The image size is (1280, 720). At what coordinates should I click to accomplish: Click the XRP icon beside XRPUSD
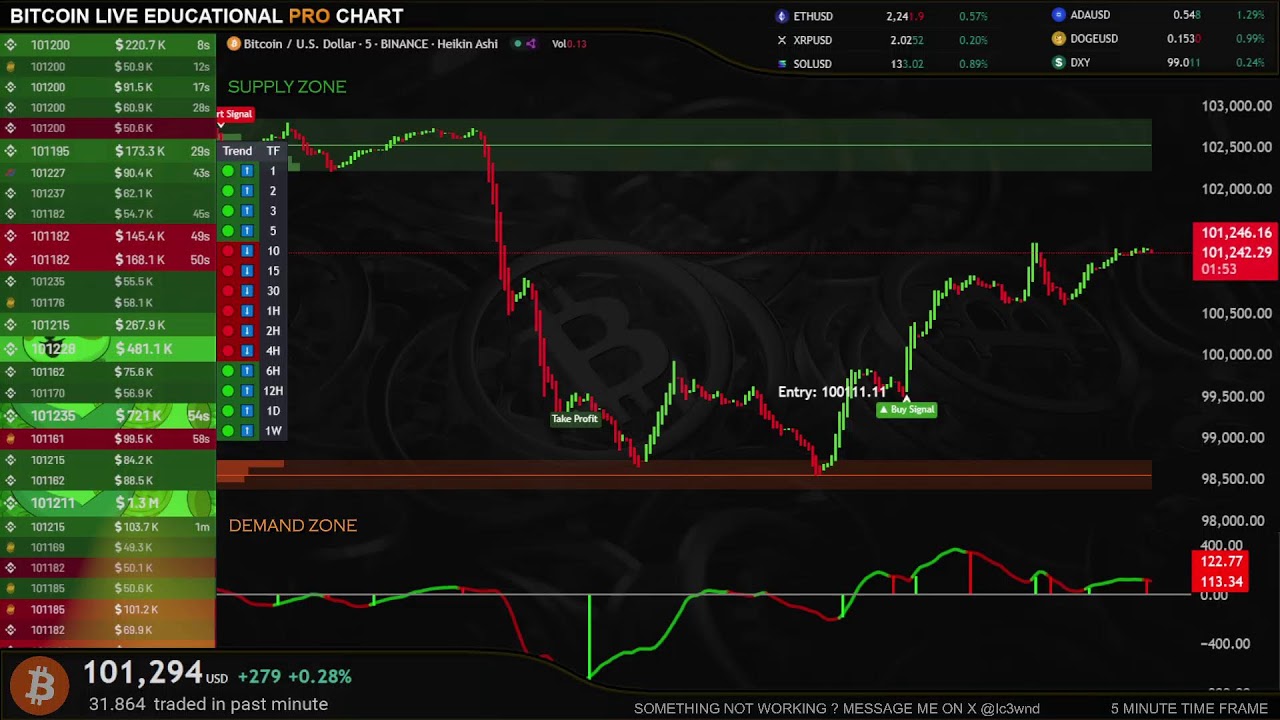782,40
